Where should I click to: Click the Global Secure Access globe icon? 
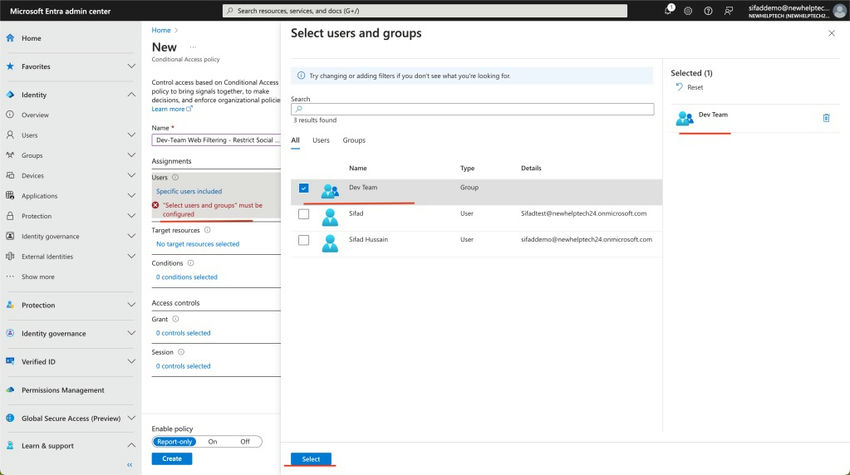coord(10,418)
